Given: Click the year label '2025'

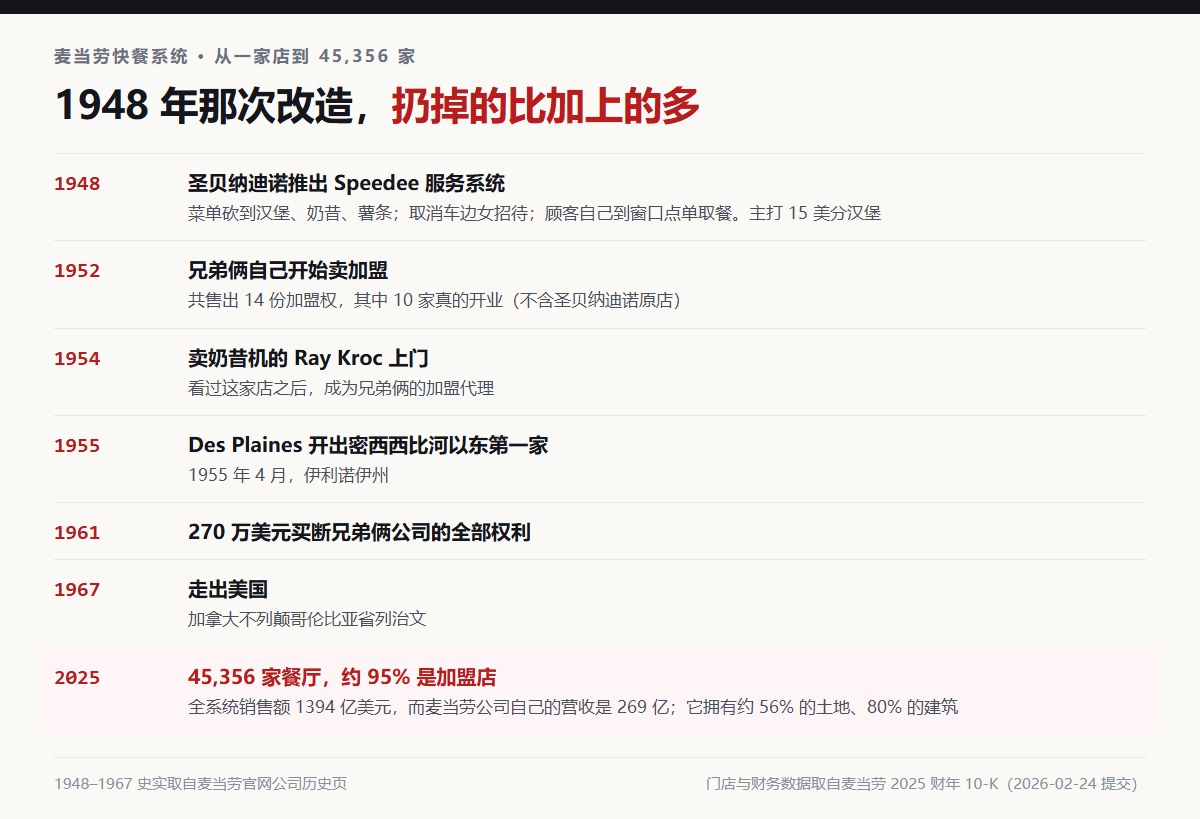Looking at the screenshot, I should click(x=77, y=678).
